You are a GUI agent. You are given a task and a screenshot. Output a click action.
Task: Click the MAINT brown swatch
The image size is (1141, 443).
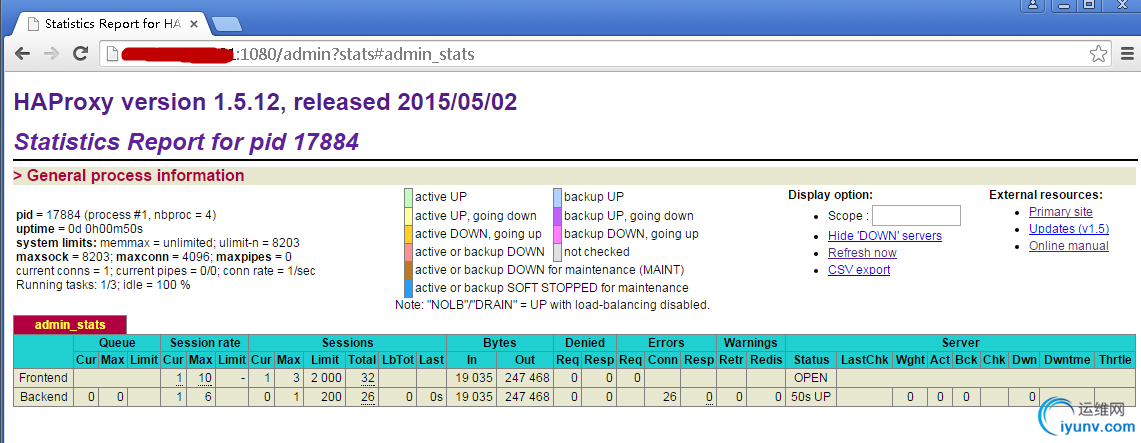click(x=408, y=270)
